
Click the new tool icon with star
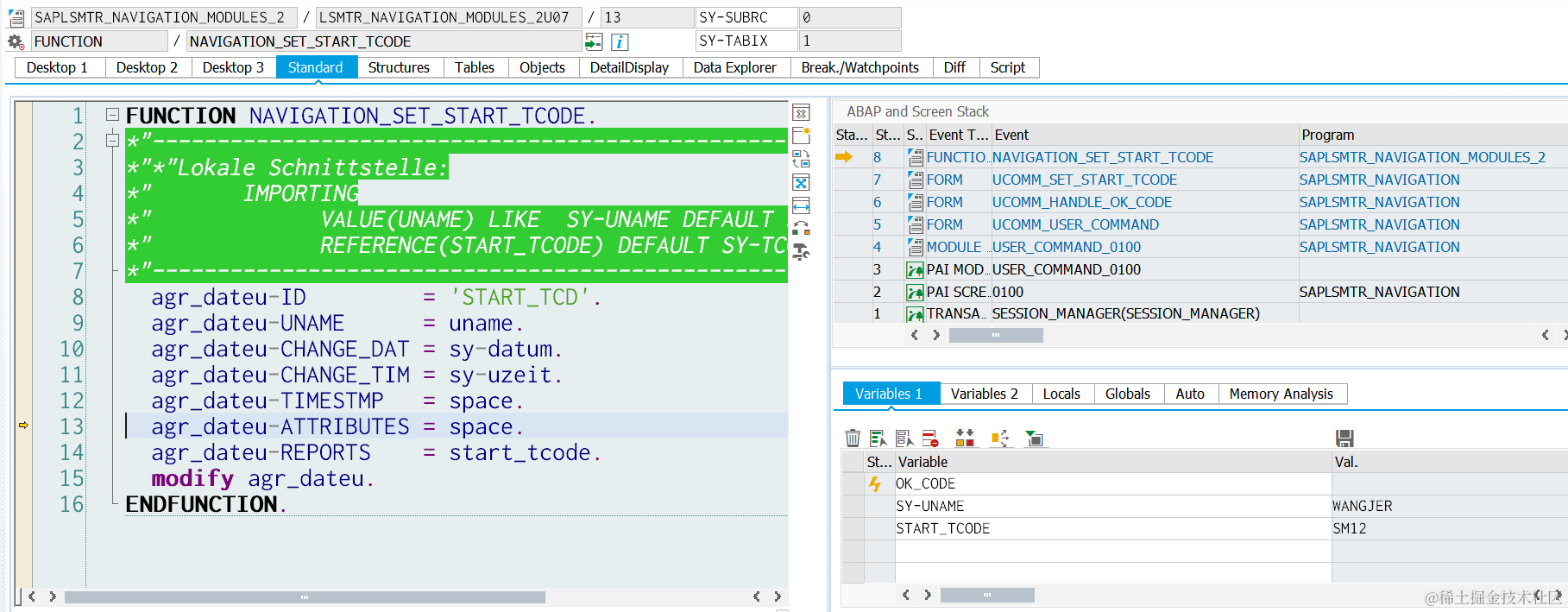click(801, 136)
